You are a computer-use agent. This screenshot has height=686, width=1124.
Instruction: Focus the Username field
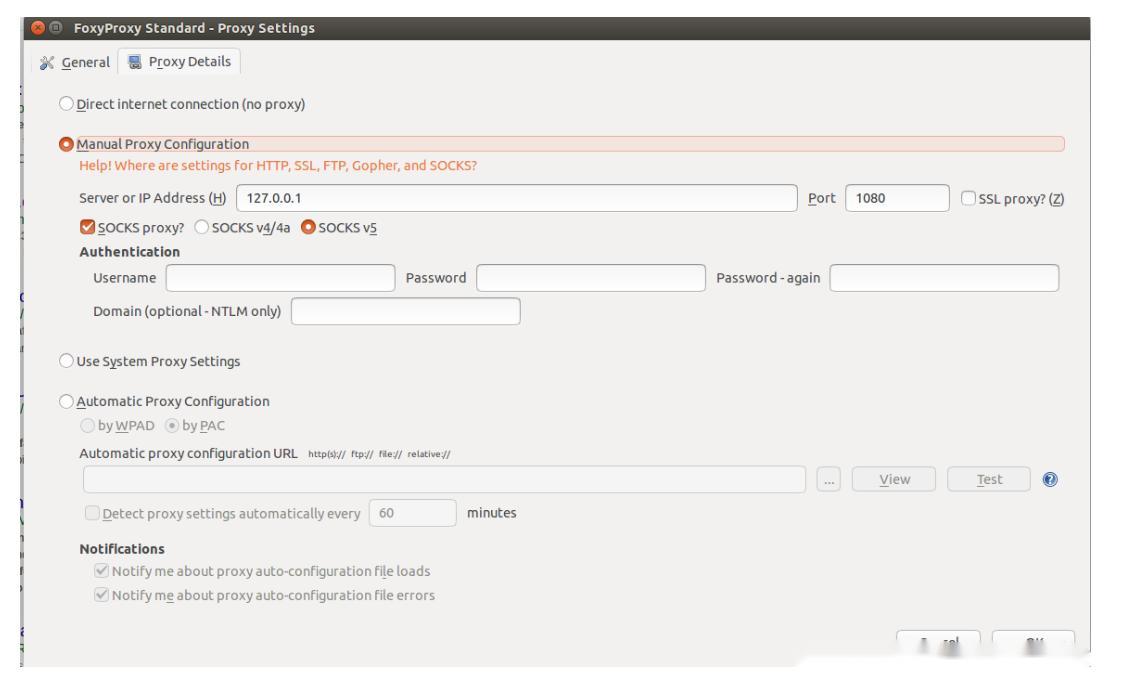[x=280, y=278]
